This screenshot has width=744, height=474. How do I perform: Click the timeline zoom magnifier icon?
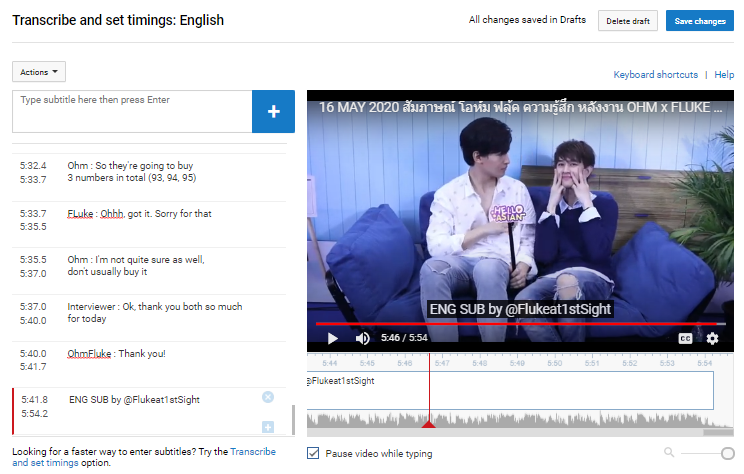coord(669,452)
